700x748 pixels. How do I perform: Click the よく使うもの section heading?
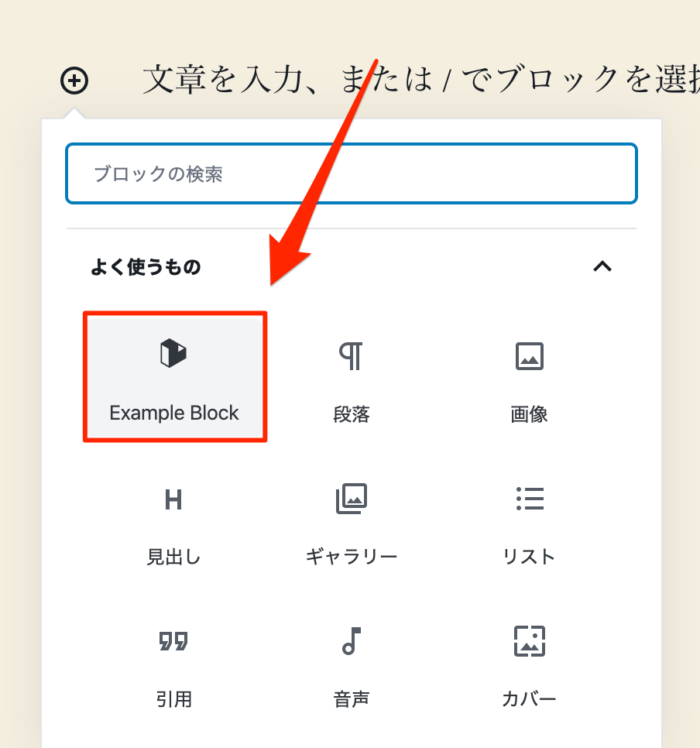[146, 267]
